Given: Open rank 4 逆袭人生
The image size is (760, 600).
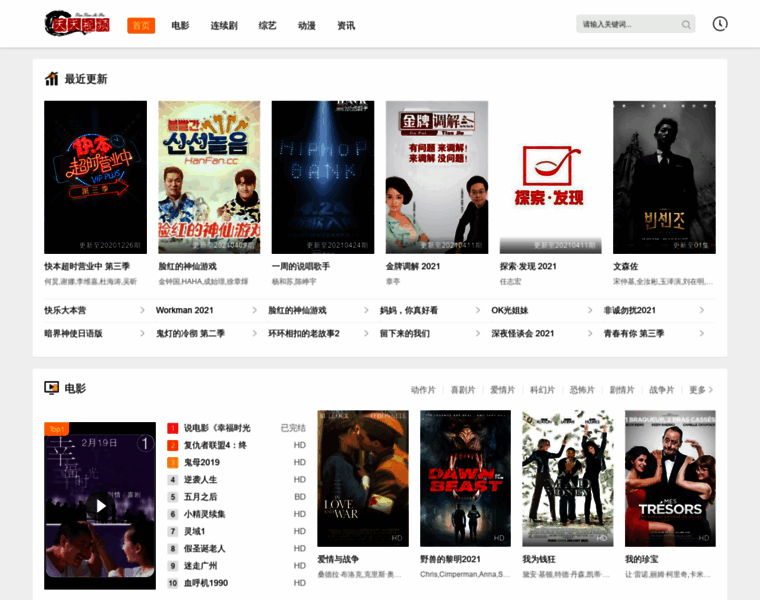Looking at the screenshot, I should tap(200, 479).
